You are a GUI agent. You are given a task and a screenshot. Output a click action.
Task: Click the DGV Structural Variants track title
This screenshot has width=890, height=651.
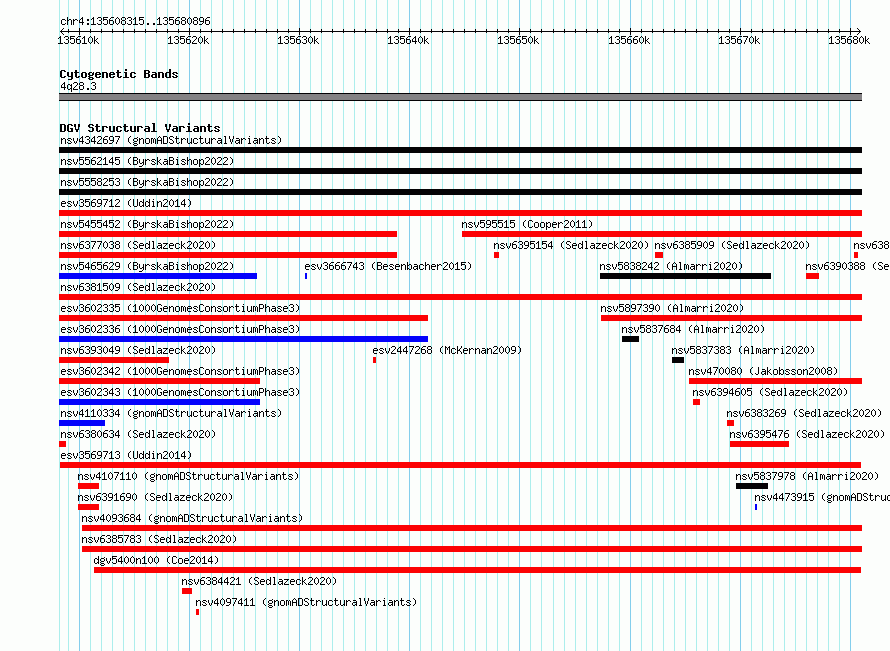click(140, 128)
